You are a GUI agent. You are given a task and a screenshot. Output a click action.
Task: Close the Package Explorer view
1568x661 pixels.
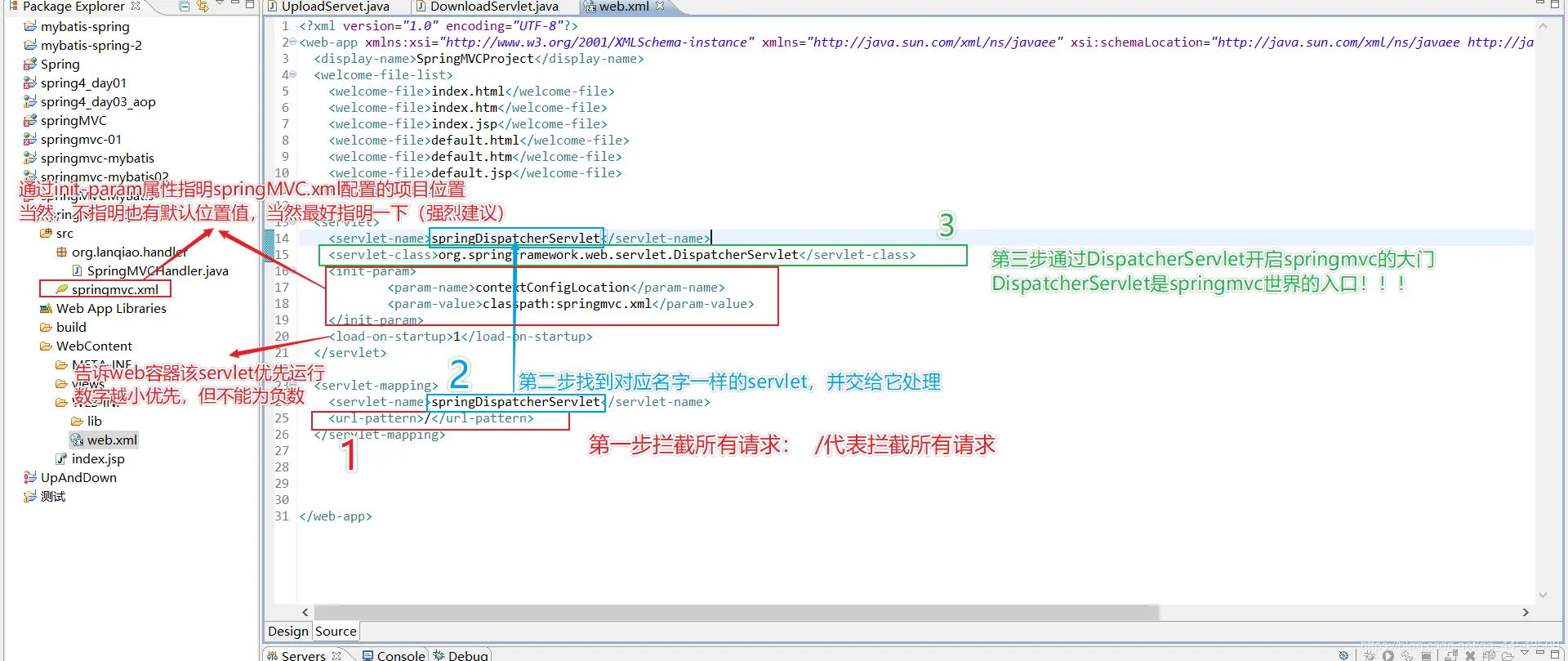tap(136, 7)
